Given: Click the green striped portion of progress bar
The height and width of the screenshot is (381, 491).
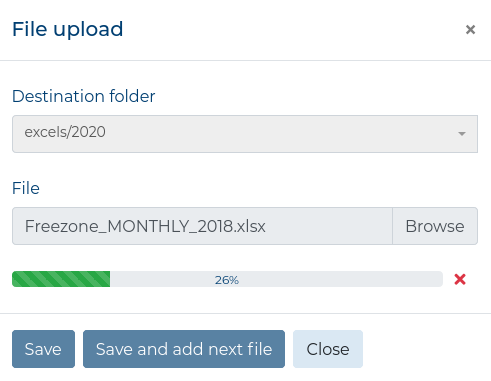Looking at the screenshot, I should click(x=61, y=279).
